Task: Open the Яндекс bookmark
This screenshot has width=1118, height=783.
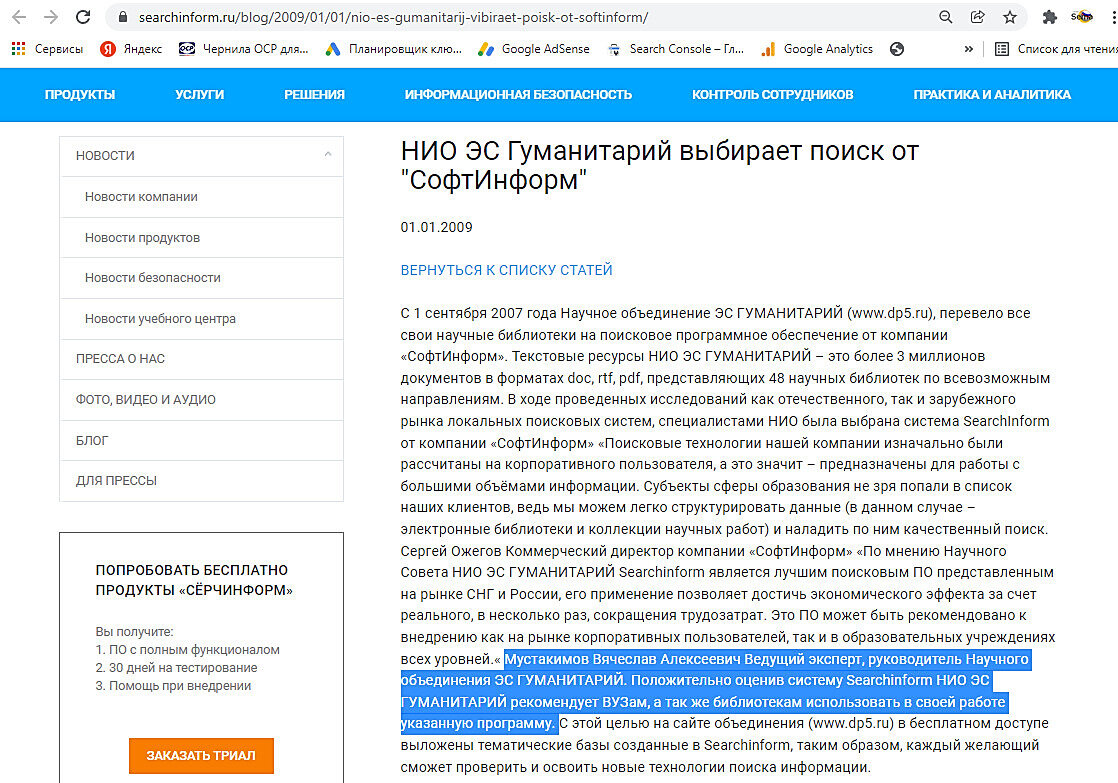Action: (x=130, y=48)
